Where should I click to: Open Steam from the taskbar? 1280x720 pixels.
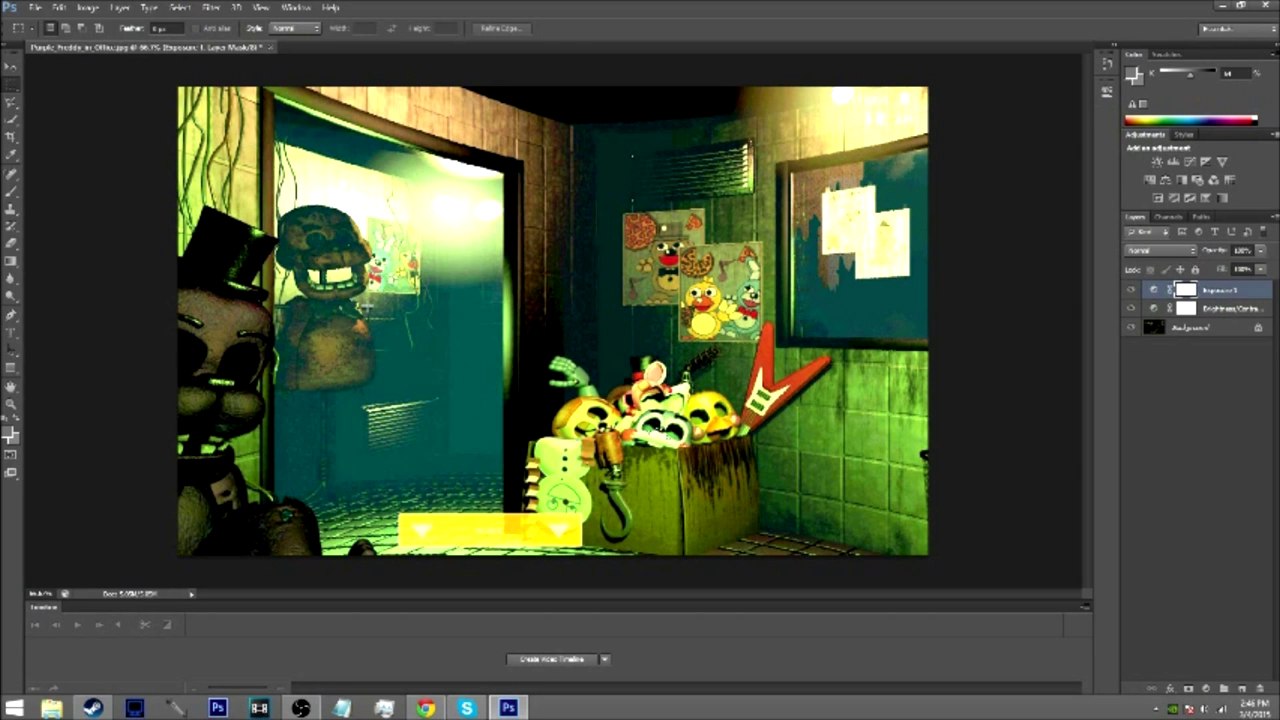point(93,708)
